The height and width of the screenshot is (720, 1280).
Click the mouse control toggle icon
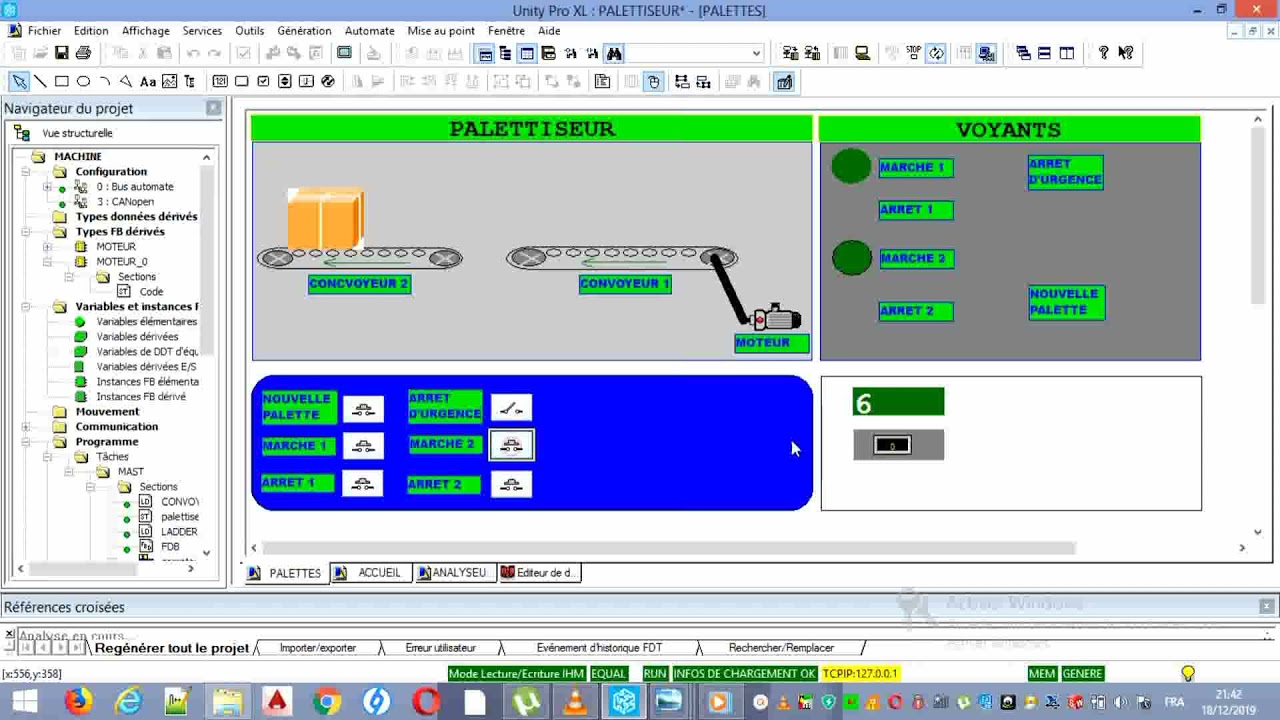coord(653,82)
